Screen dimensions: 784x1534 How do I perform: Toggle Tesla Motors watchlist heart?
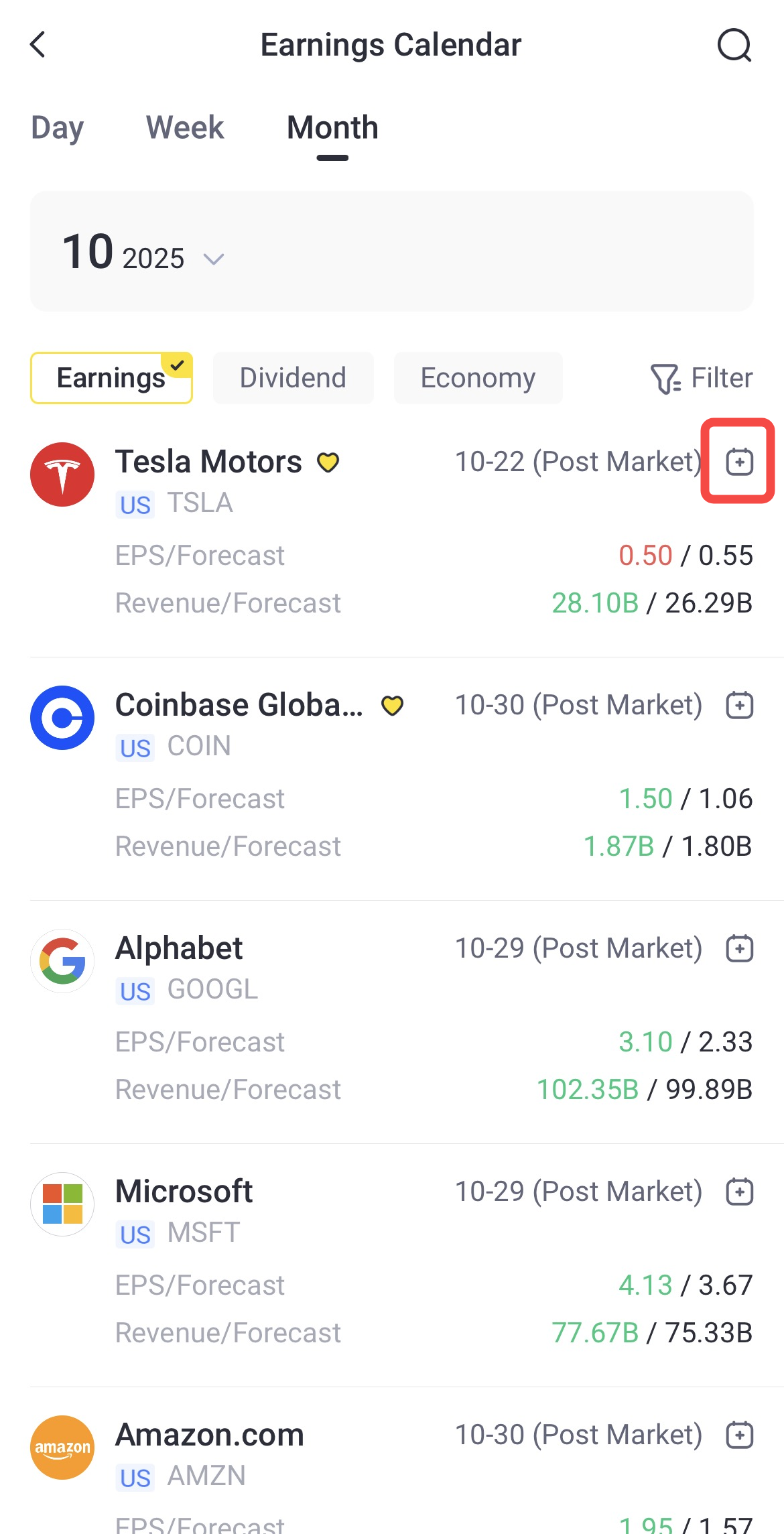point(328,462)
